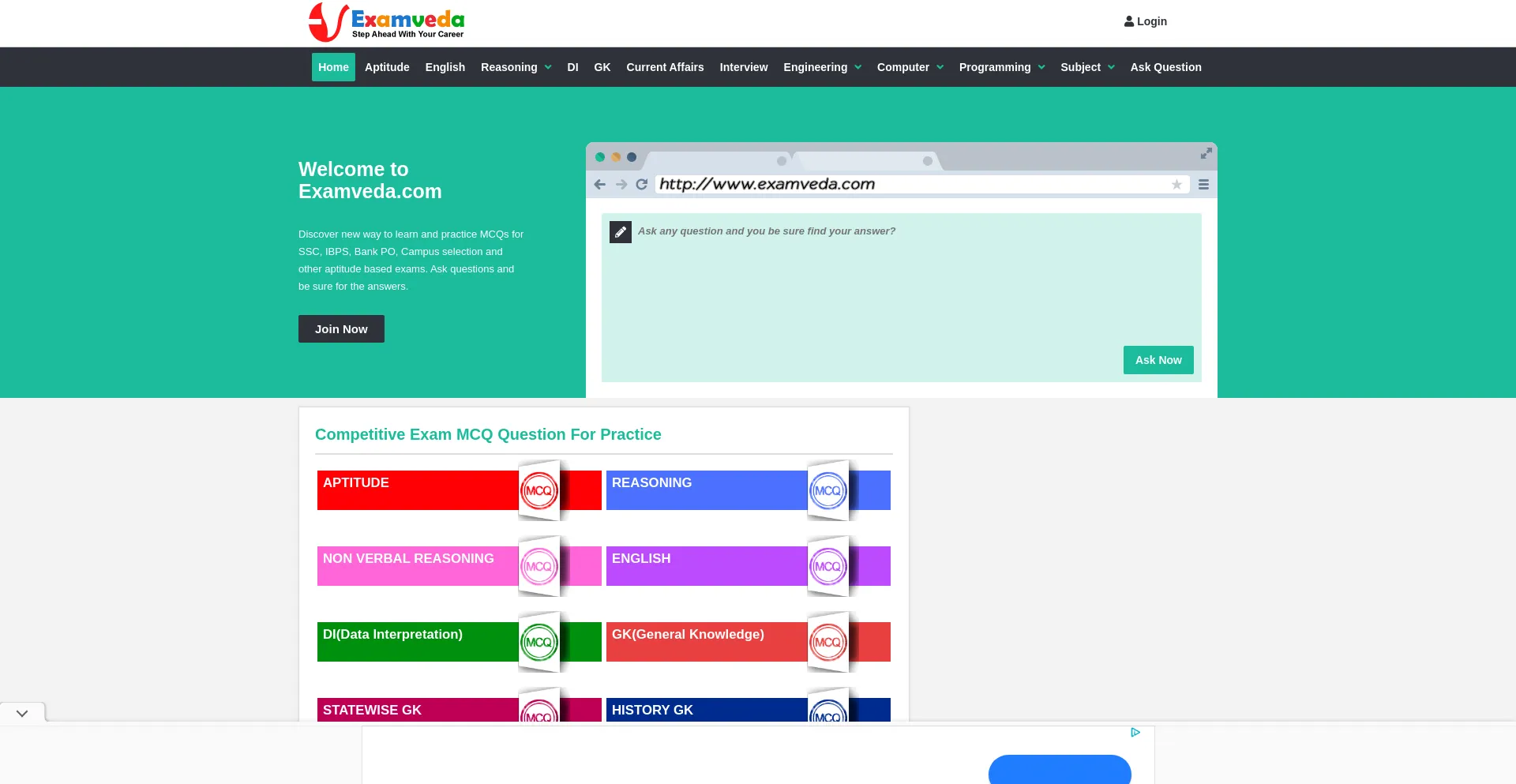
Task: Open the History GK category banner
Action: (x=706, y=710)
